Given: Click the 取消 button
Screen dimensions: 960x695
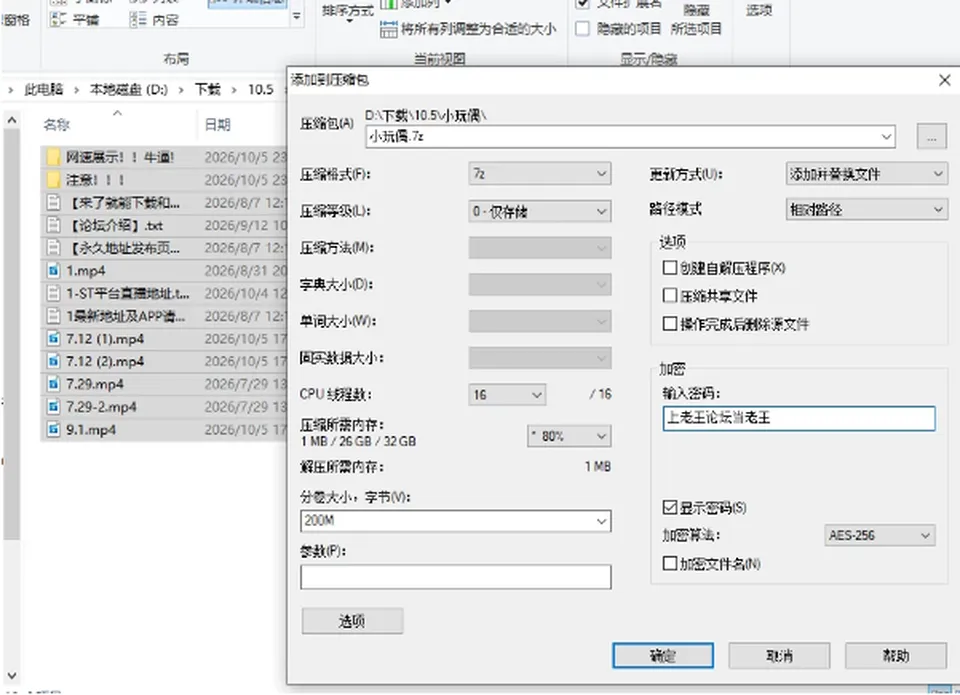Looking at the screenshot, I should (779, 656).
